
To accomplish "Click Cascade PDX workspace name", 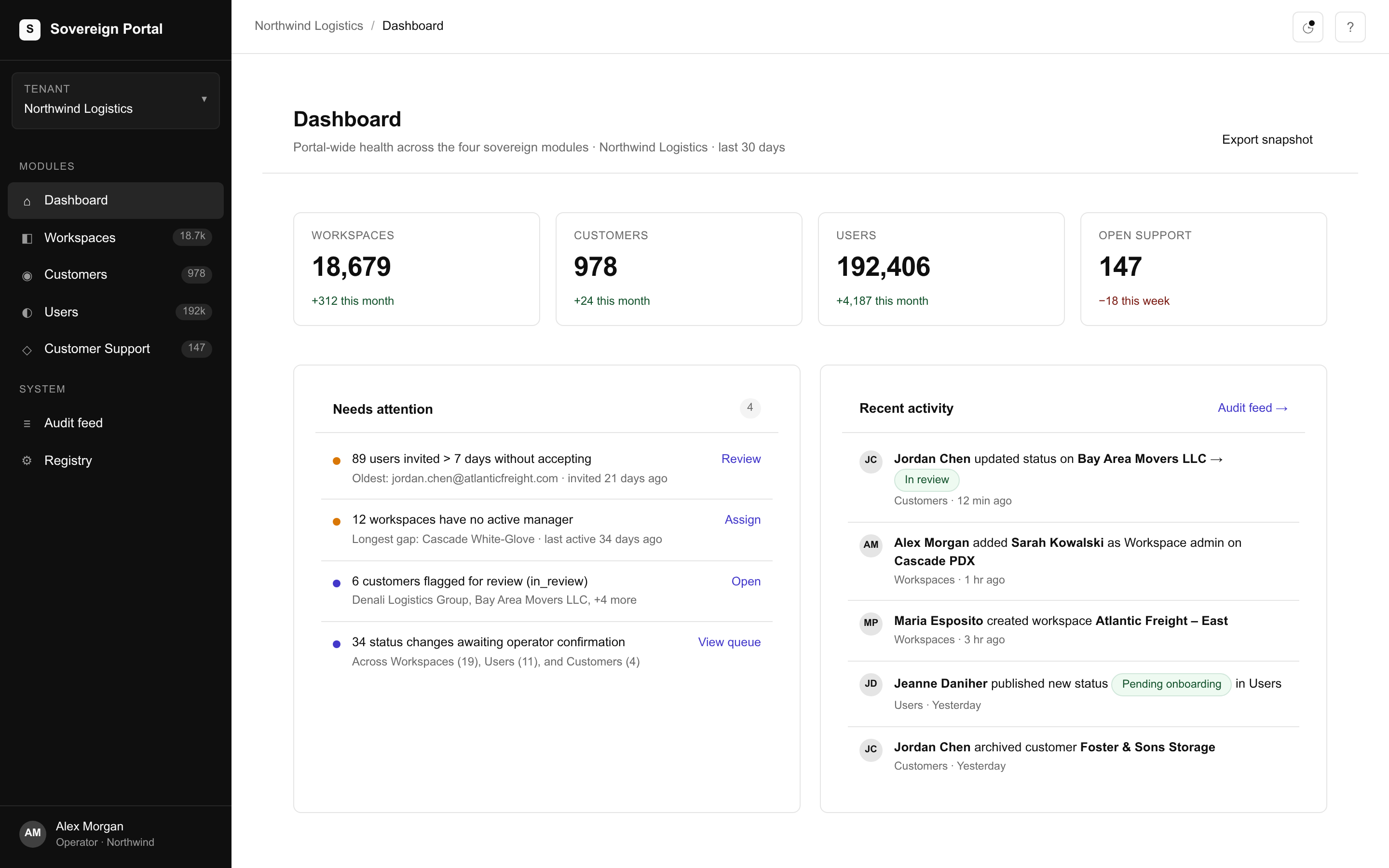I will coord(934,561).
